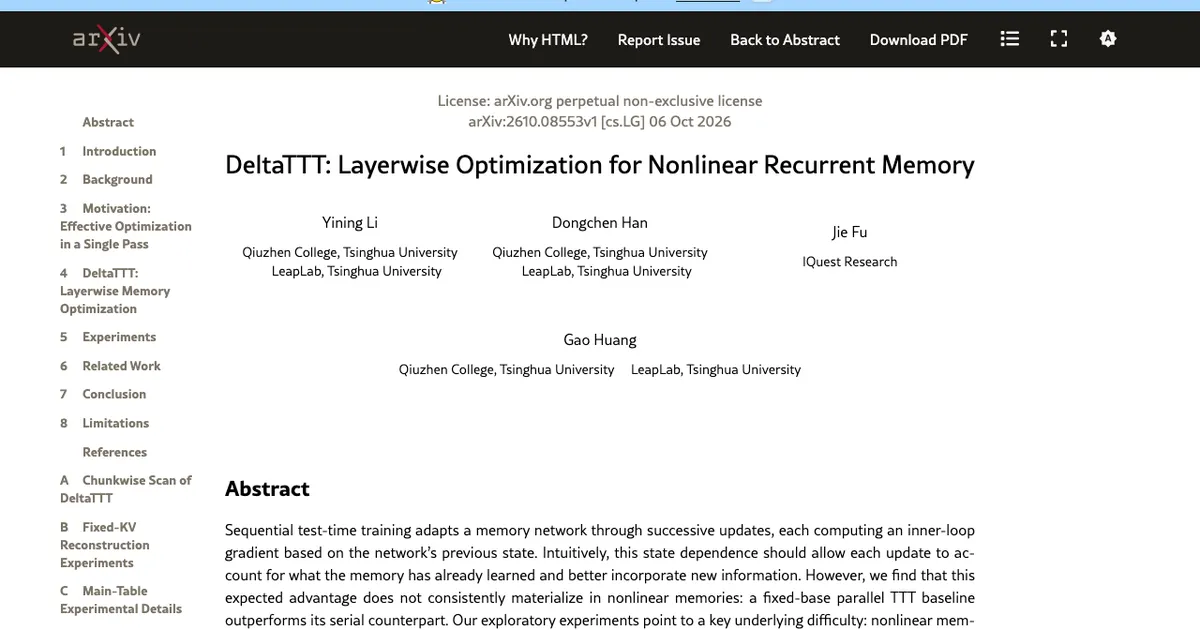Click the arXiv logo in header

[106, 40]
